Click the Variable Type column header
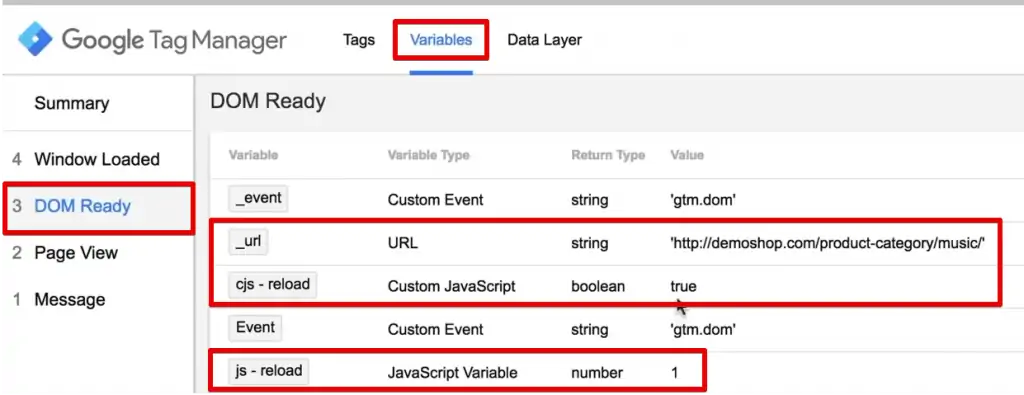This screenshot has height=395, width=1024. point(428,155)
